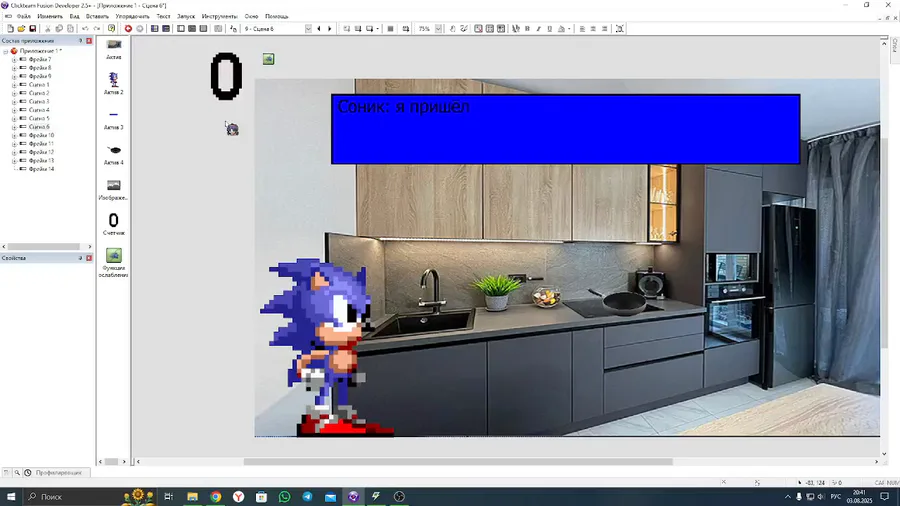
Task: Expand the Фрейм 9 tree node
Action: pos(14,76)
